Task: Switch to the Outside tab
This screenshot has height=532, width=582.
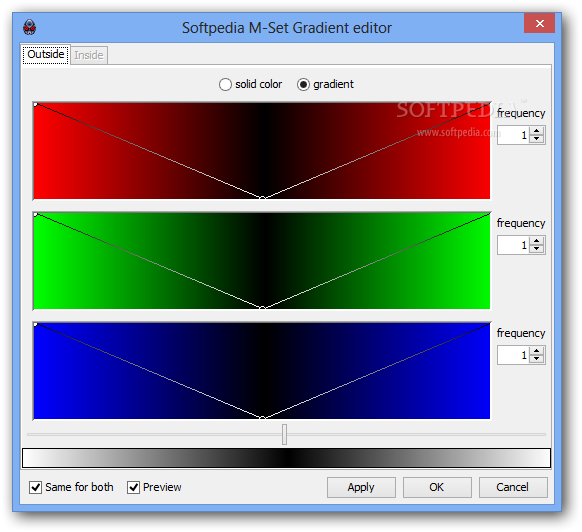Action: point(46,55)
